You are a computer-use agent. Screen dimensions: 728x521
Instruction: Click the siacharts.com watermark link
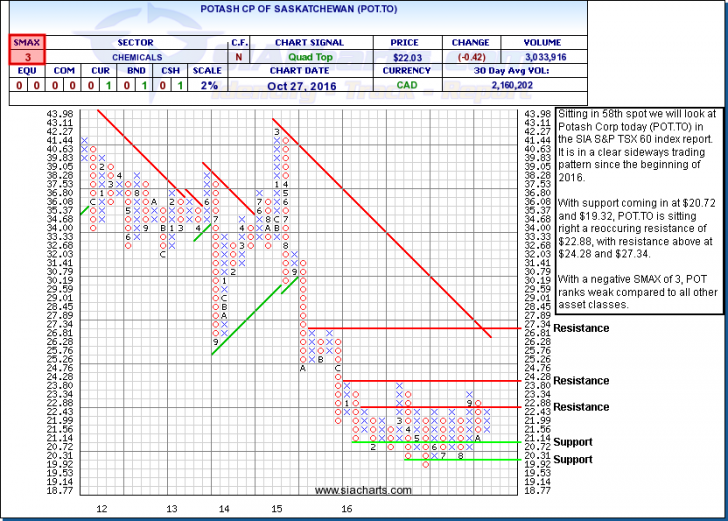[x=362, y=490]
